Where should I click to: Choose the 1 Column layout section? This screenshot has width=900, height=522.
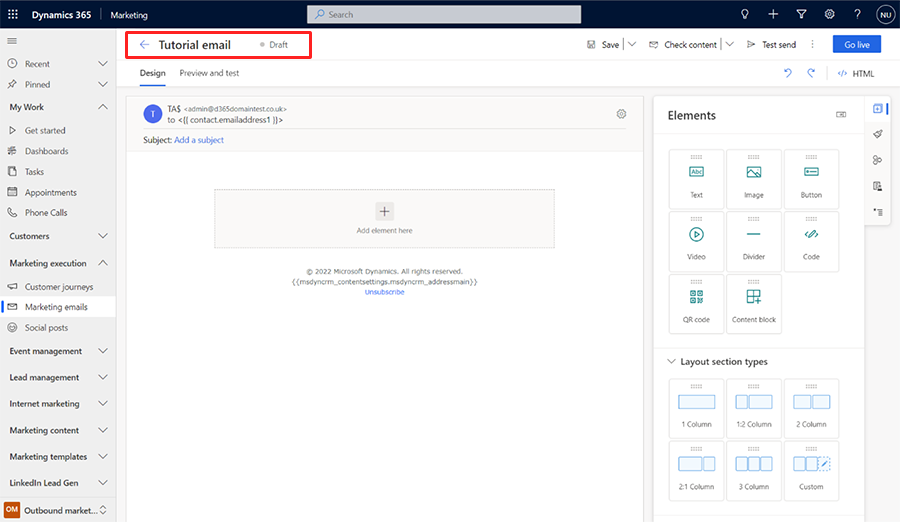tap(696, 408)
